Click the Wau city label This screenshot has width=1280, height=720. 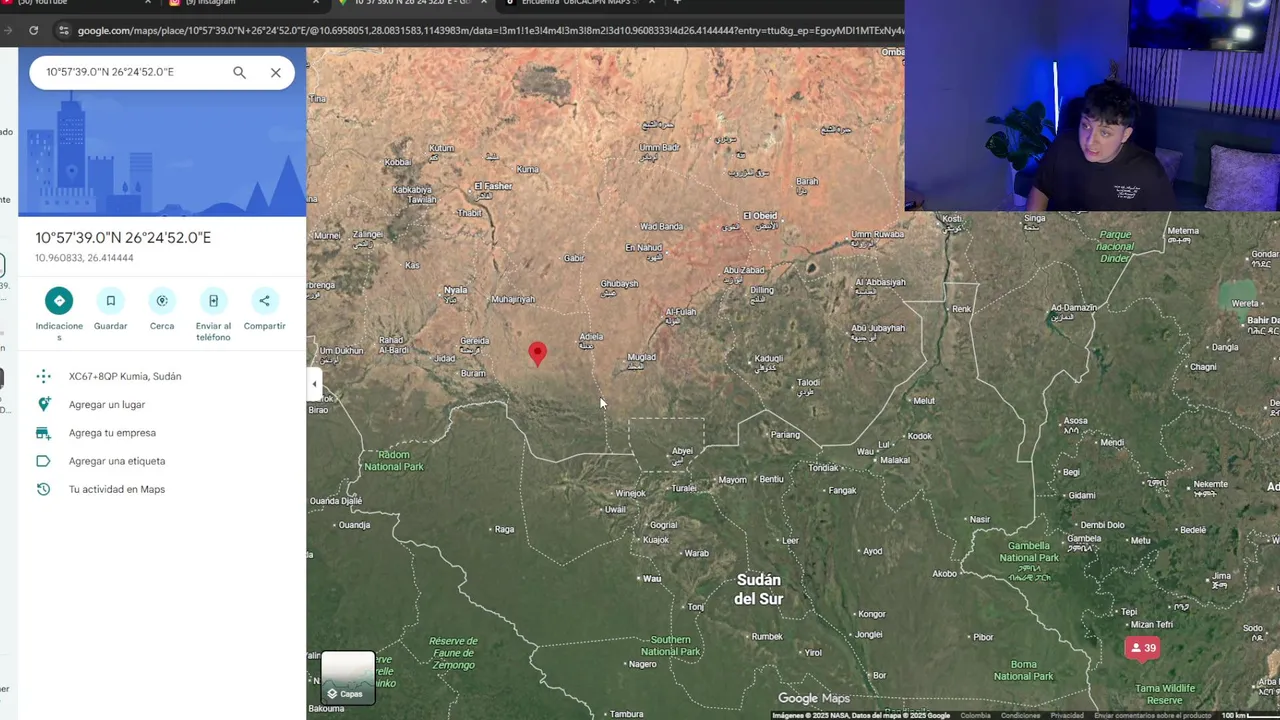pos(652,579)
